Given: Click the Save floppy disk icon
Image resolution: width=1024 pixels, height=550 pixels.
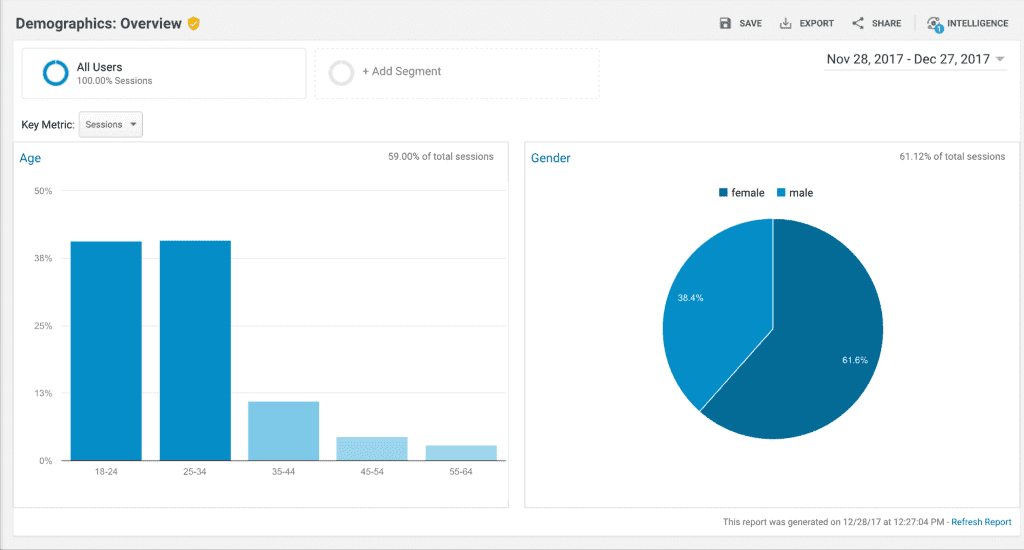Looking at the screenshot, I should pos(725,23).
